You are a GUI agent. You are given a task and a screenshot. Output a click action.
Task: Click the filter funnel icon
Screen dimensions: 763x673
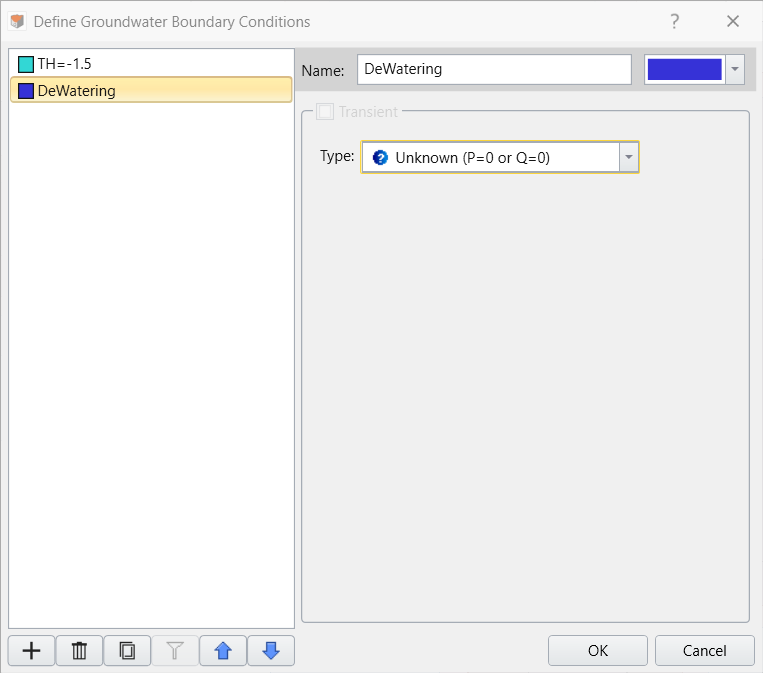point(175,651)
